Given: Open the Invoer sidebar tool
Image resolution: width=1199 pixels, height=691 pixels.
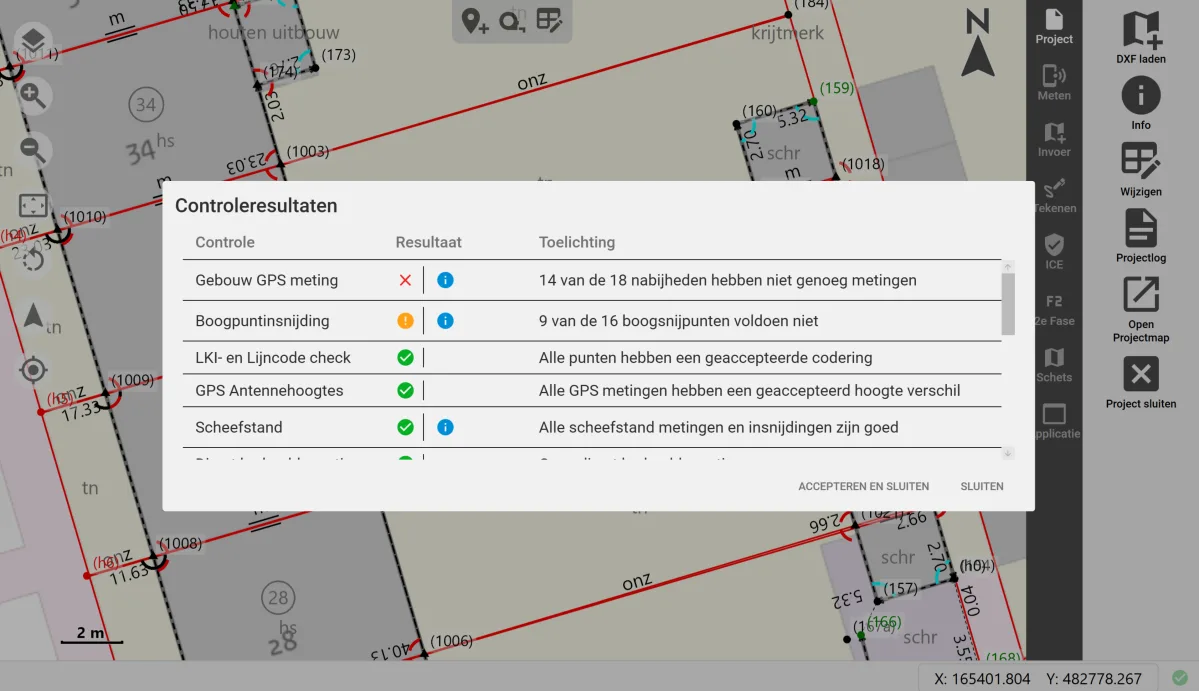Looking at the screenshot, I should 1054,139.
